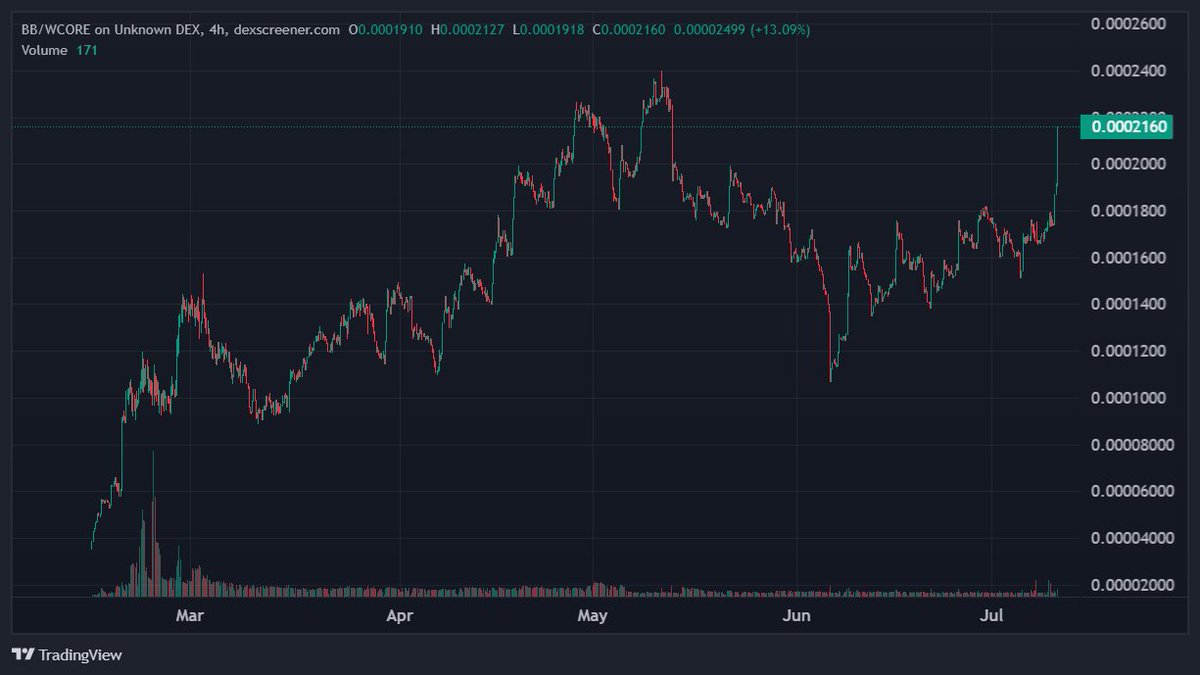
Task: Click the 0.0002600 price axis label
Action: coord(1130,23)
